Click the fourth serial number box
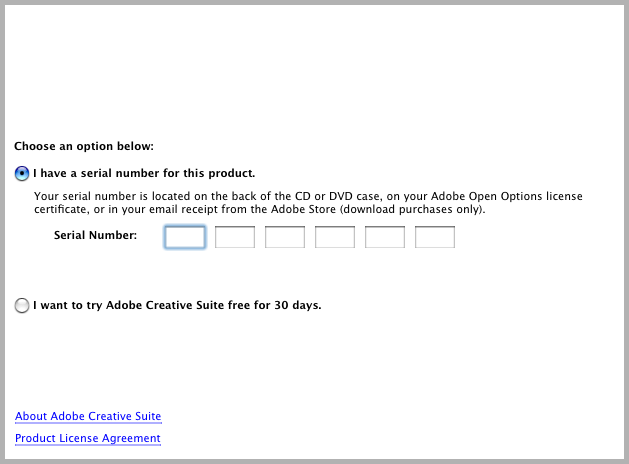The image size is (629, 464). tap(335, 237)
